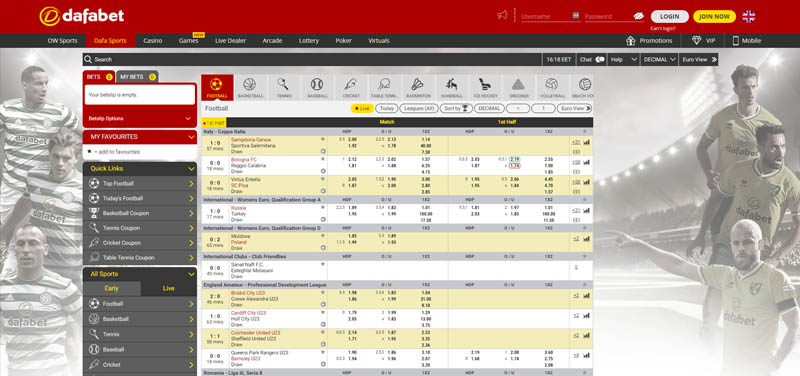Image resolution: width=800 pixels, height=376 pixels.
Task: Click the Mobile phone icon
Action: (735, 41)
